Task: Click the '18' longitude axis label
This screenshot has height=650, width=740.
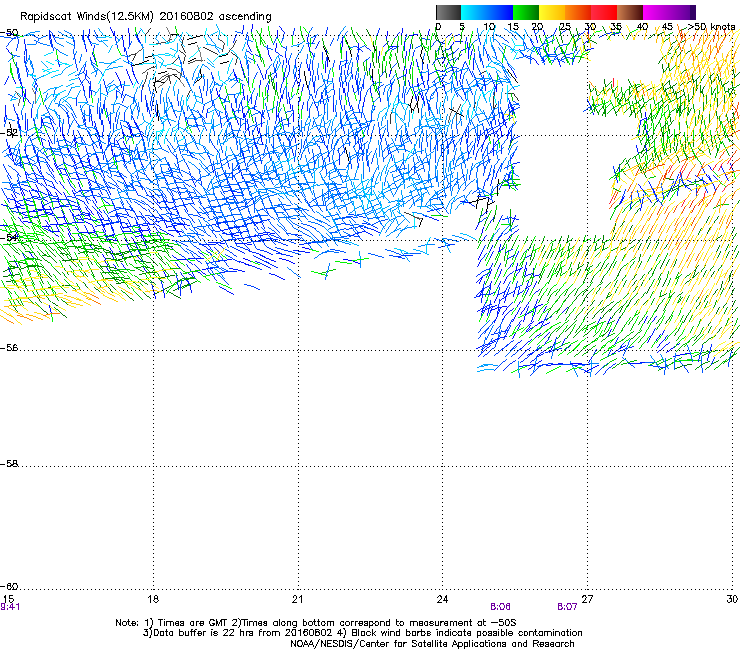Action: pos(153,599)
